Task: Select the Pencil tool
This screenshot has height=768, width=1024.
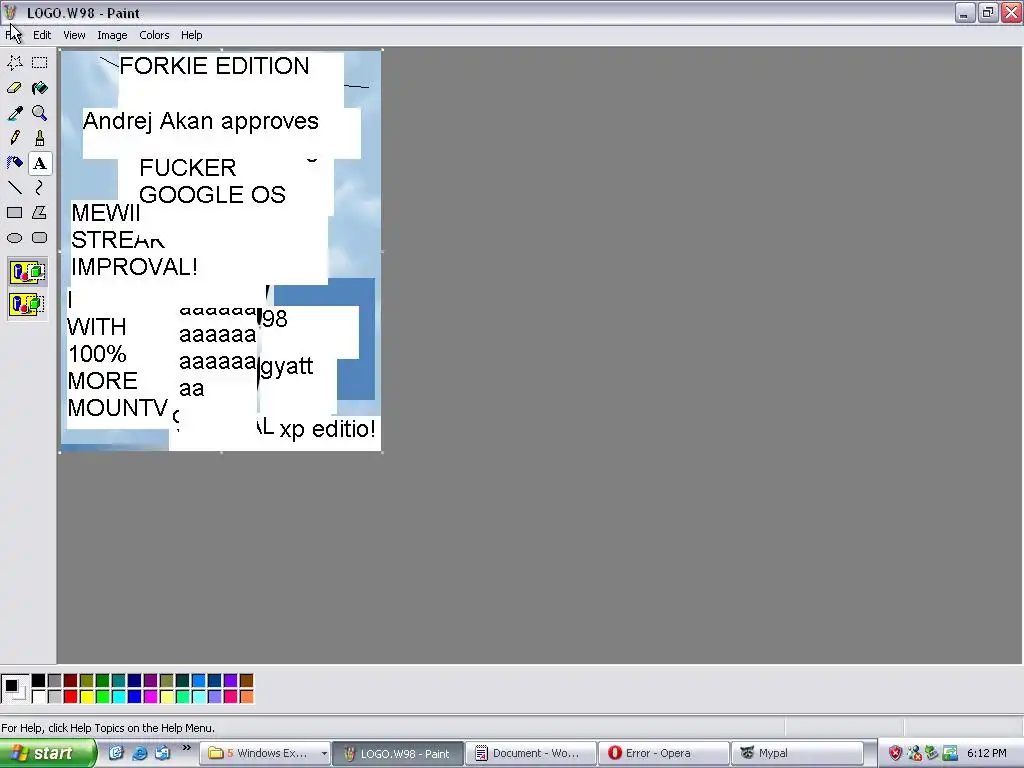Action: pyautogui.click(x=14, y=138)
